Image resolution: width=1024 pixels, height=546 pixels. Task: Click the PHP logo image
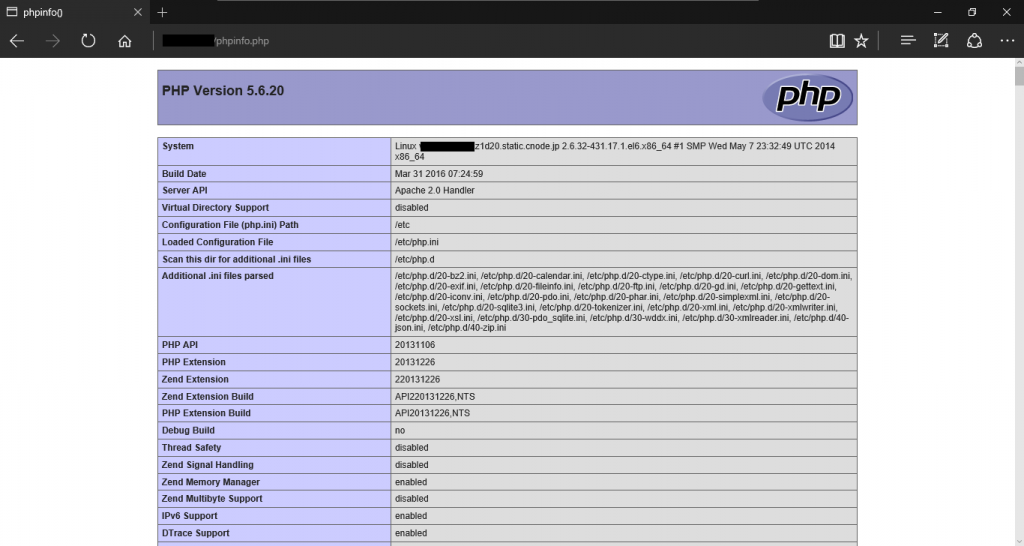point(808,97)
